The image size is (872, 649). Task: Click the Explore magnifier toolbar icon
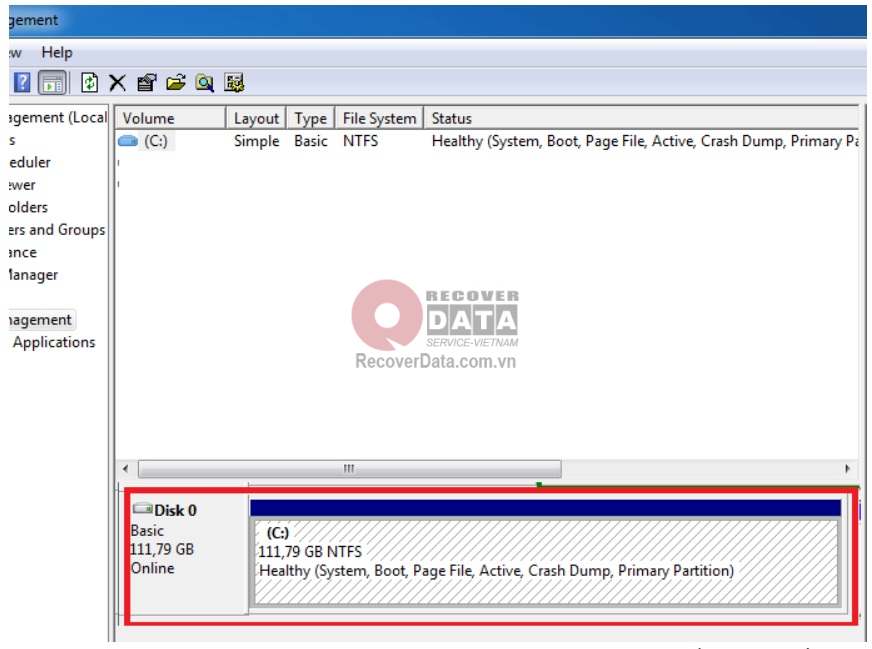click(x=205, y=83)
